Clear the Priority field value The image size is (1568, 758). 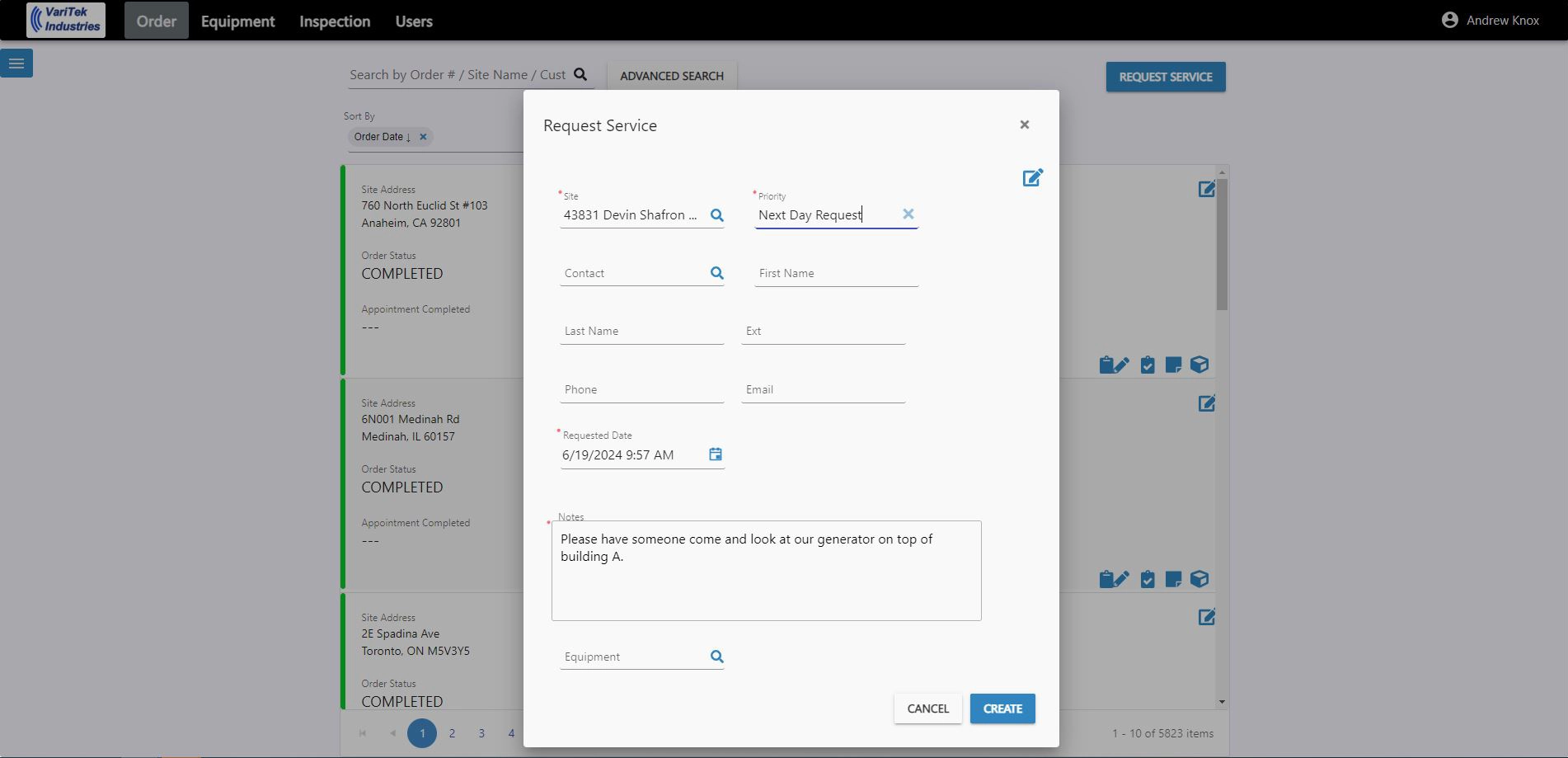(908, 214)
